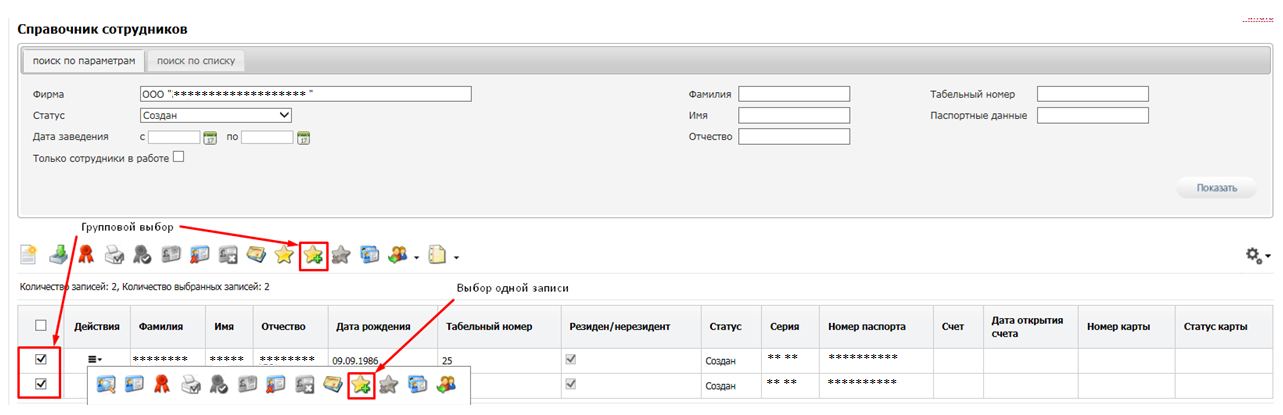1283x415 pixels.
Task: Click the grey star remove icon in the main toolbar
Action: point(342,254)
